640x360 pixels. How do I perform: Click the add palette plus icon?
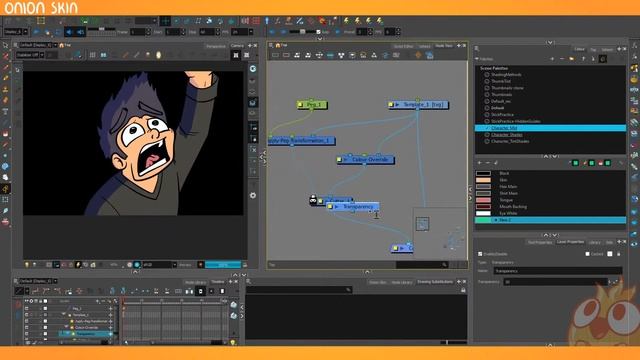point(552,59)
